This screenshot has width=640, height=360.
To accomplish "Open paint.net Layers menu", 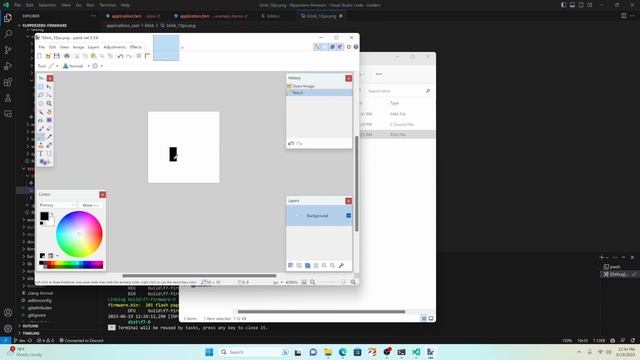I will click(x=93, y=47).
